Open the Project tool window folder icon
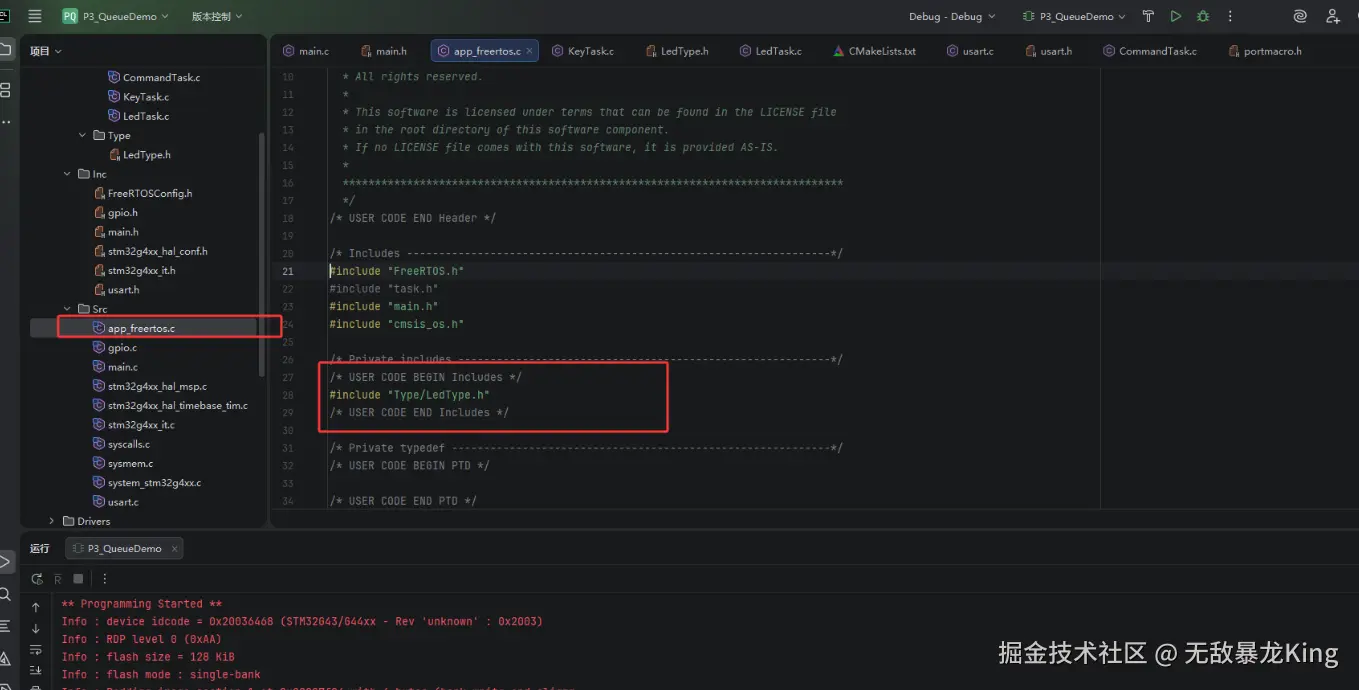 [x=6, y=50]
